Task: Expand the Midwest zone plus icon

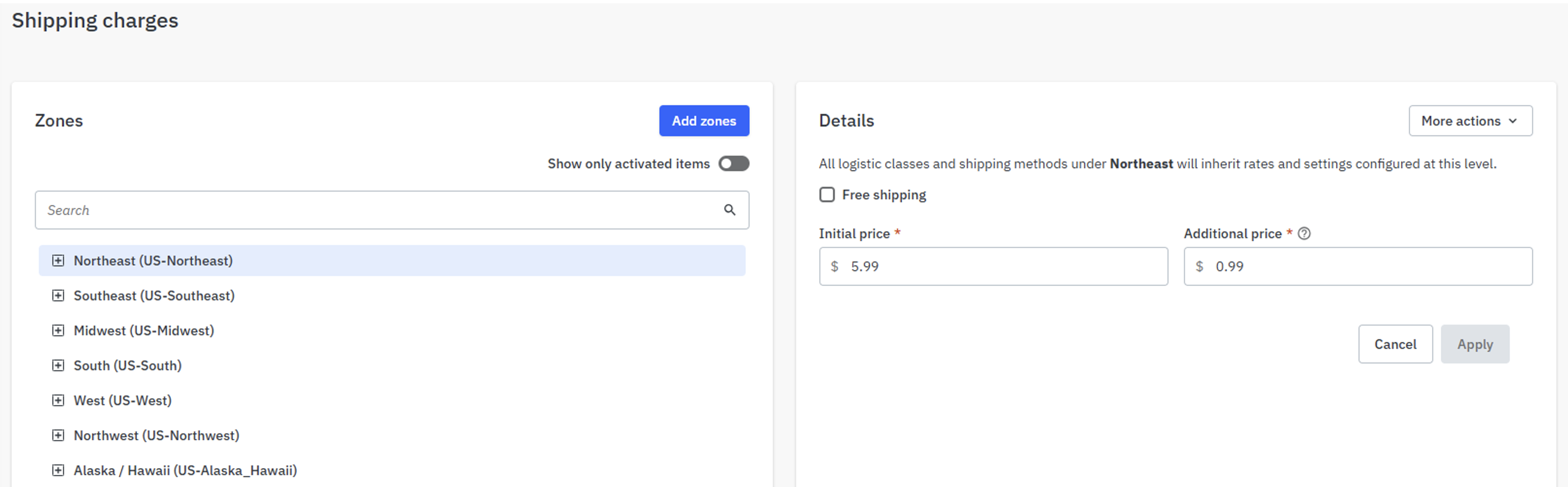Action: (58, 331)
